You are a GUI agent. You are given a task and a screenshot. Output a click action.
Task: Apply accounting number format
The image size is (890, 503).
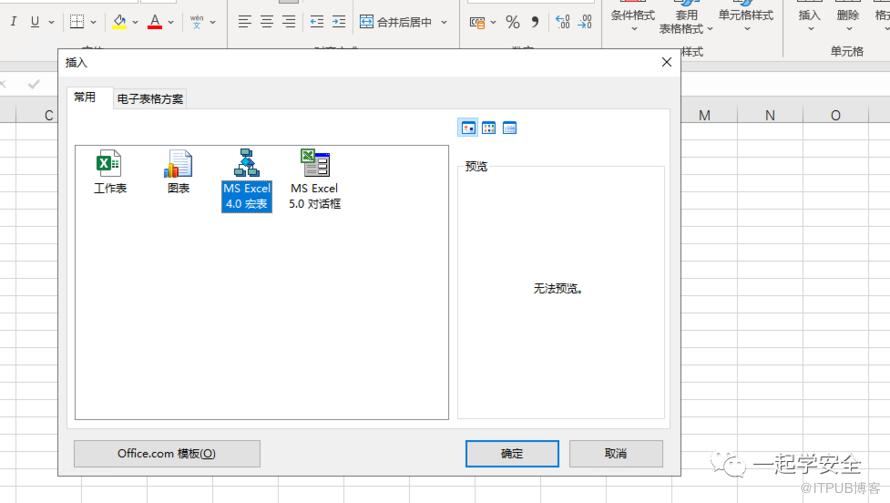click(x=477, y=22)
